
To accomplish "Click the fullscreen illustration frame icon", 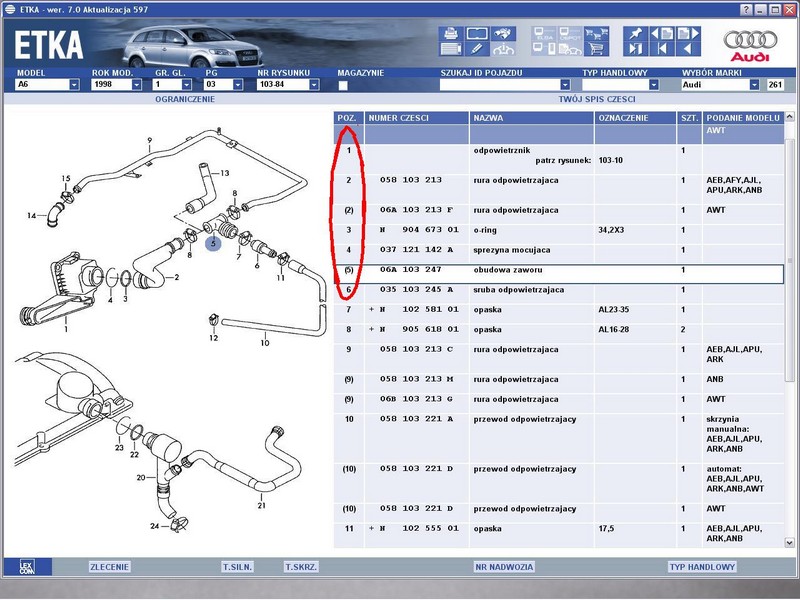I will 477,34.
